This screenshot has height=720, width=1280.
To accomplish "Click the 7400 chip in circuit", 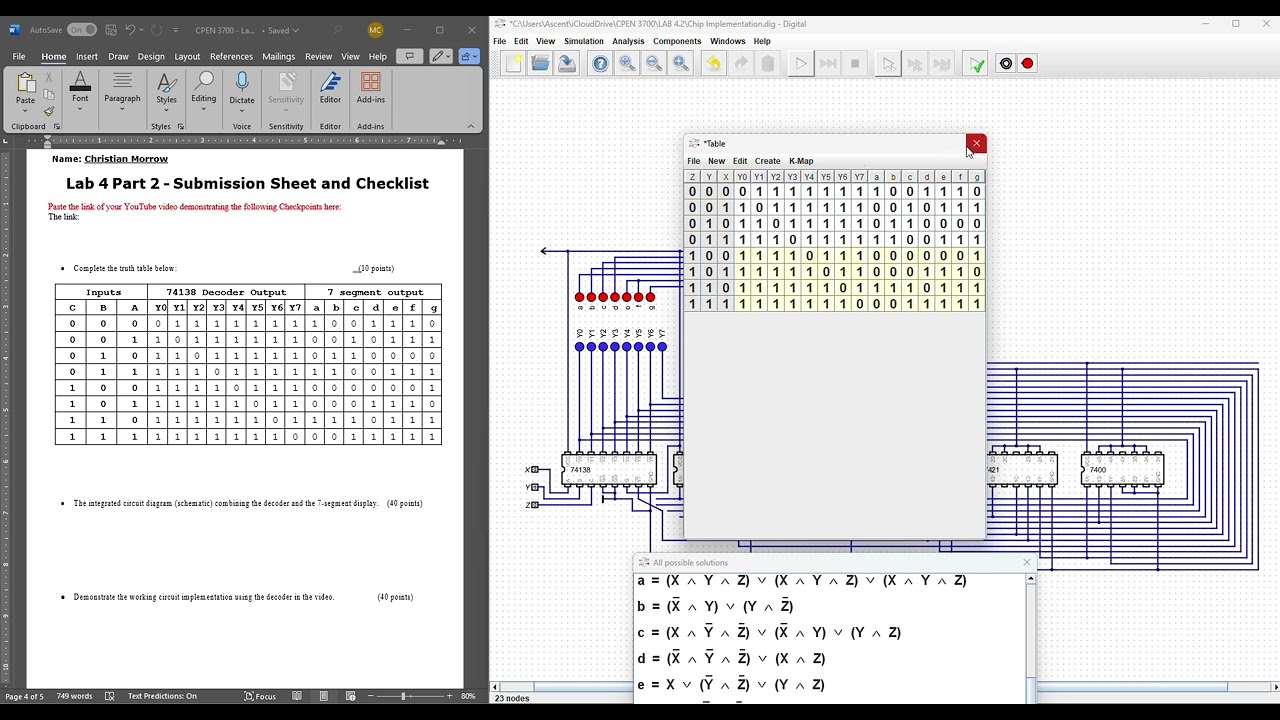I will pos(1122,470).
